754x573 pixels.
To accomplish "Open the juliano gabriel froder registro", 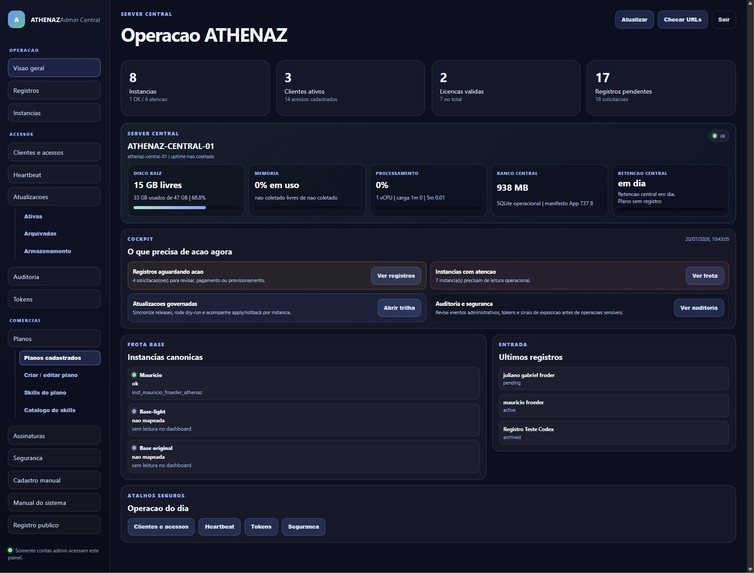I will click(614, 378).
